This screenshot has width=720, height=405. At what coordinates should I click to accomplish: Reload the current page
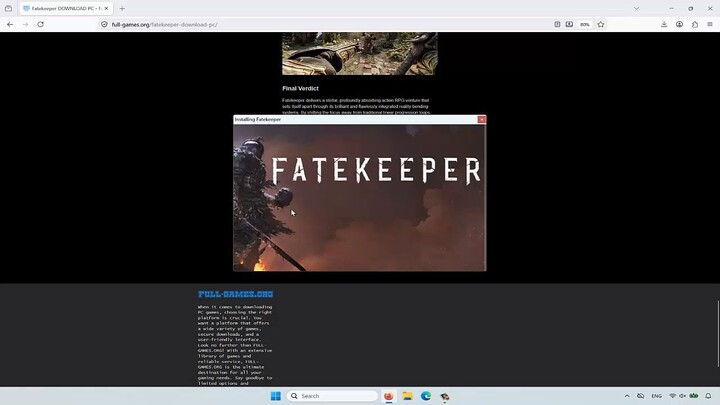click(40, 24)
